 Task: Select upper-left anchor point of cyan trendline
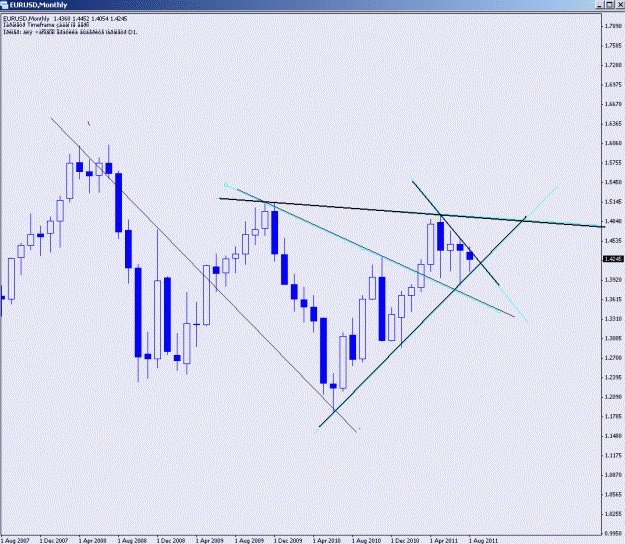pyautogui.click(x=226, y=185)
